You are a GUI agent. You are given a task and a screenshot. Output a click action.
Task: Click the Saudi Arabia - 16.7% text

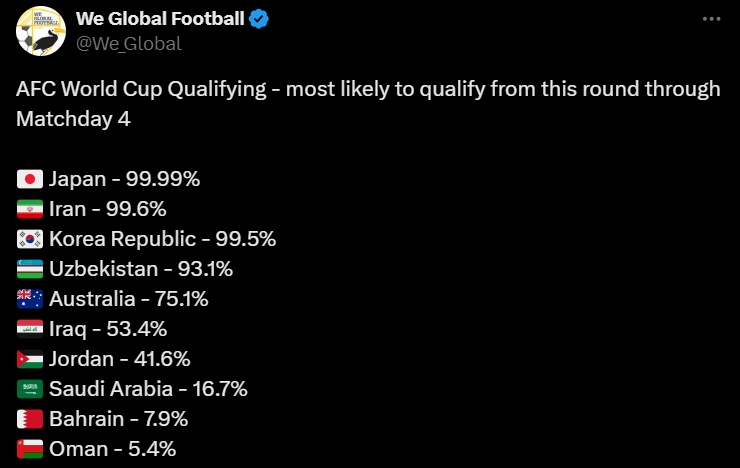[147, 389]
